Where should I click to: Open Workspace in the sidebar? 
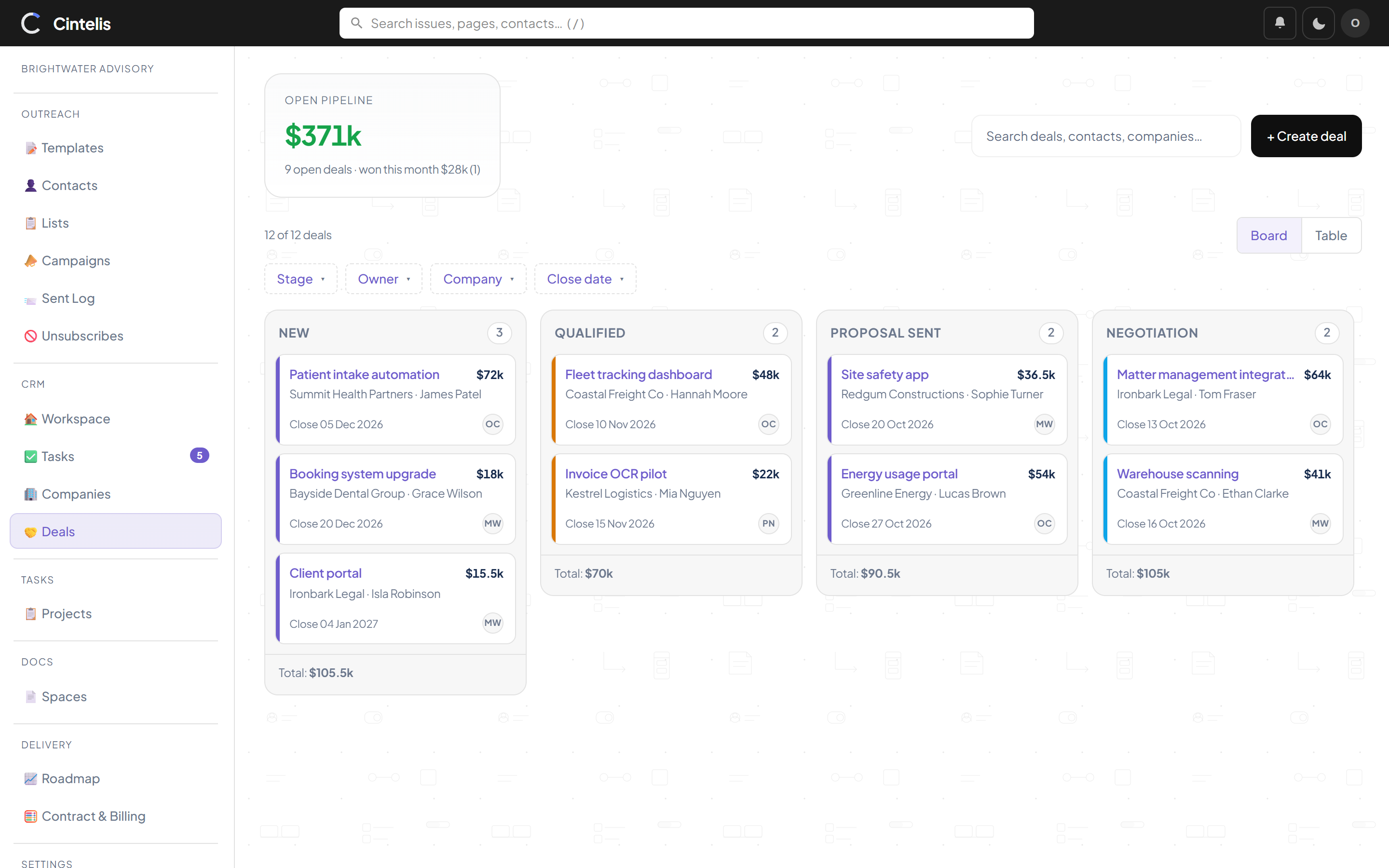[115, 419]
